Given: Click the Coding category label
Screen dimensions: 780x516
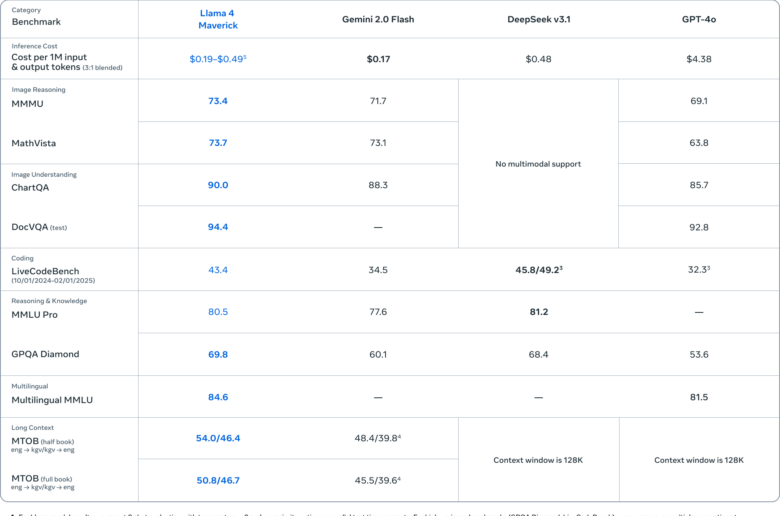Looking at the screenshot, I should pos(22,258).
